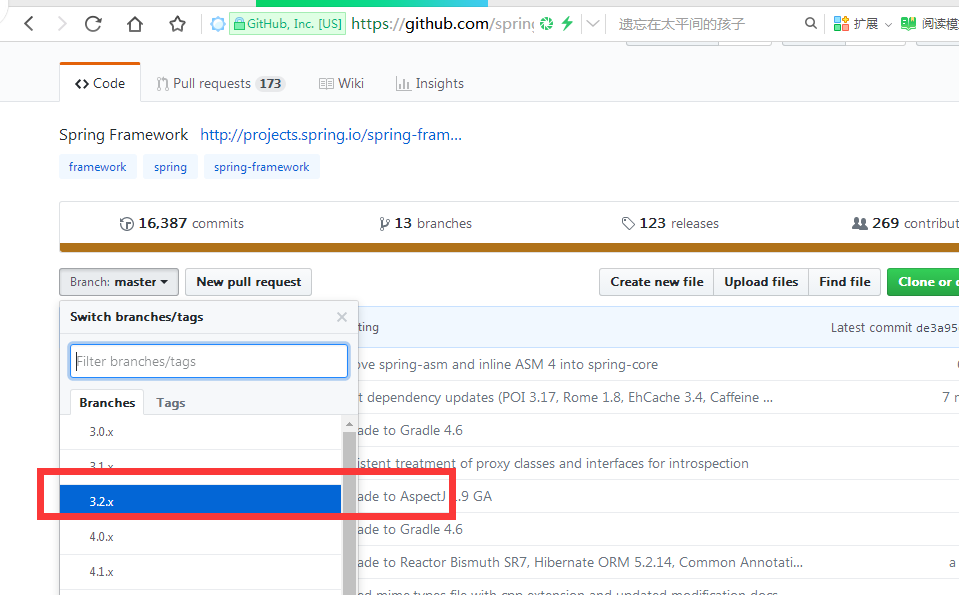Click the search magnifier icon in browser toolbar

coord(810,23)
